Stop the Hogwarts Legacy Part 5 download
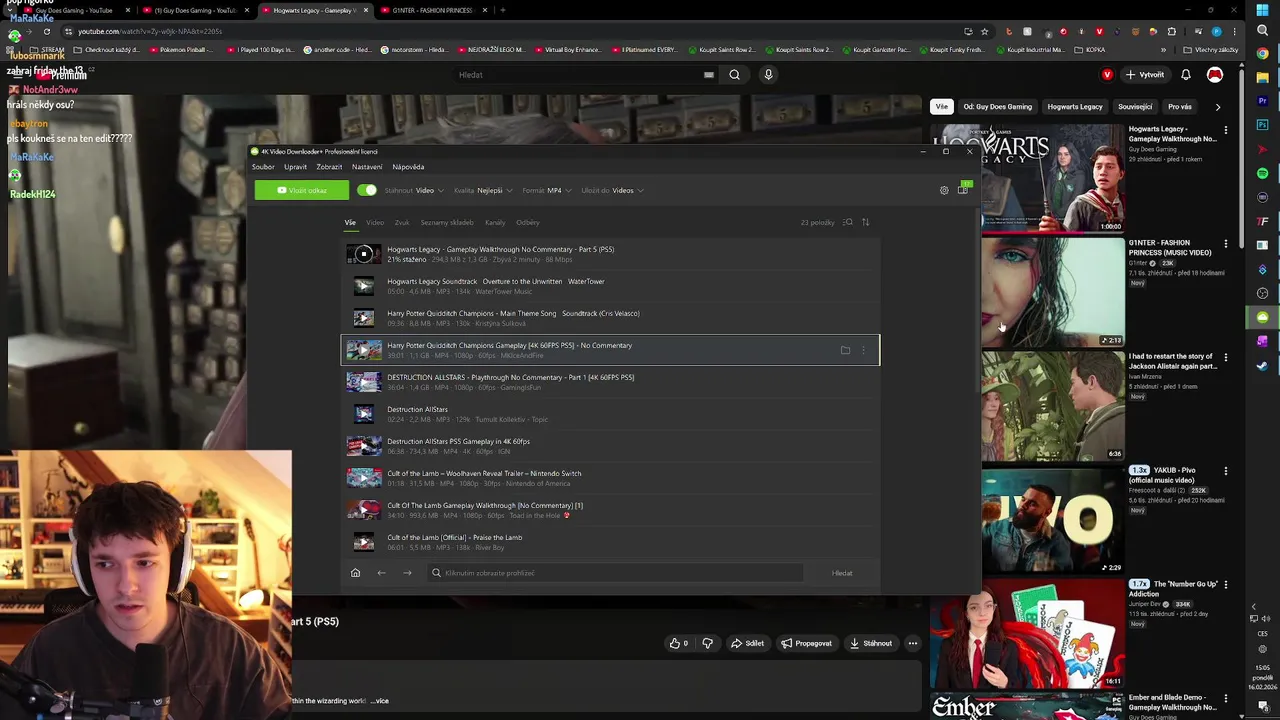This screenshot has width=1280, height=720. coord(364,254)
